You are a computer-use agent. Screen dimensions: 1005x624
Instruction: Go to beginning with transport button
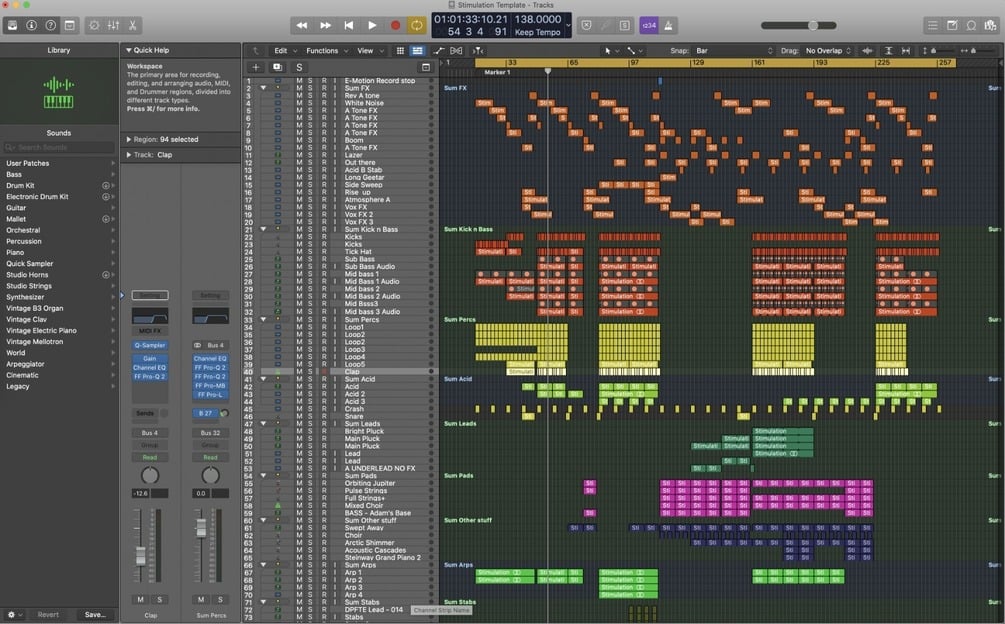pyautogui.click(x=349, y=26)
